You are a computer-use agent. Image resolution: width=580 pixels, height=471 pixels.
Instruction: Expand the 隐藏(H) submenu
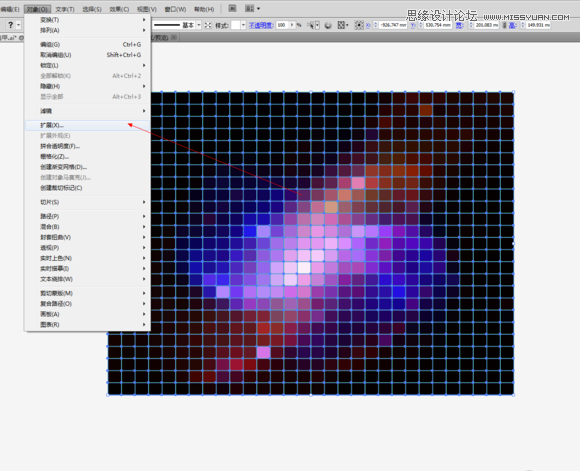tap(87, 86)
